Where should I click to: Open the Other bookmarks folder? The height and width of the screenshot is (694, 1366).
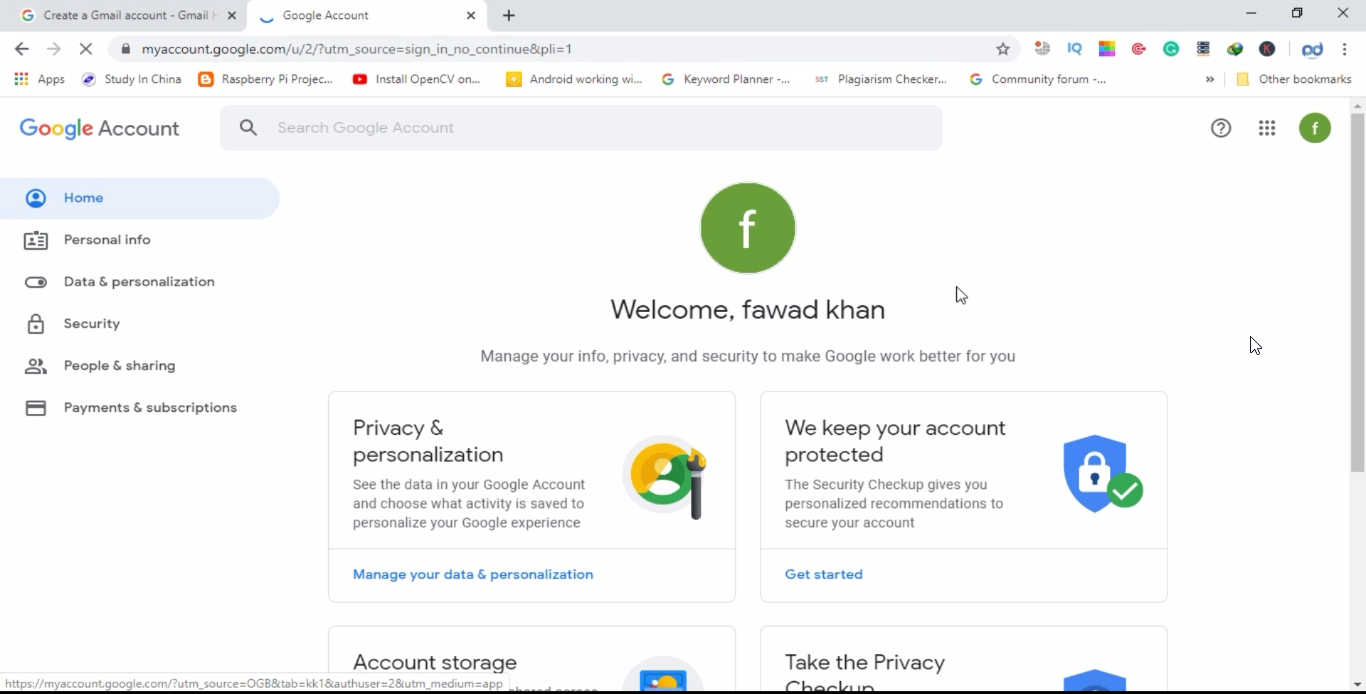click(x=1294, y=79)
